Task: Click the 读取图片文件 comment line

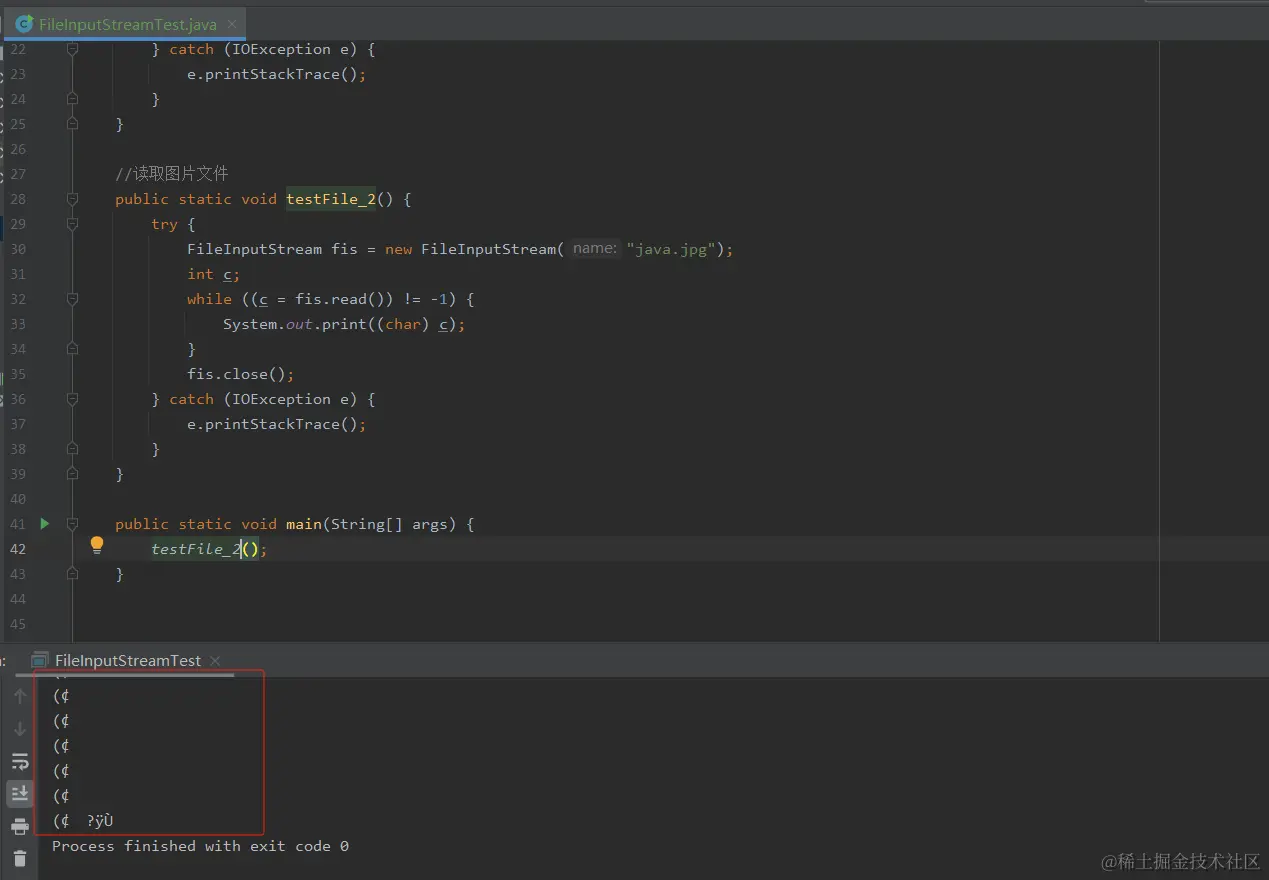Action: pyautogui.click(x=172, y=174)
